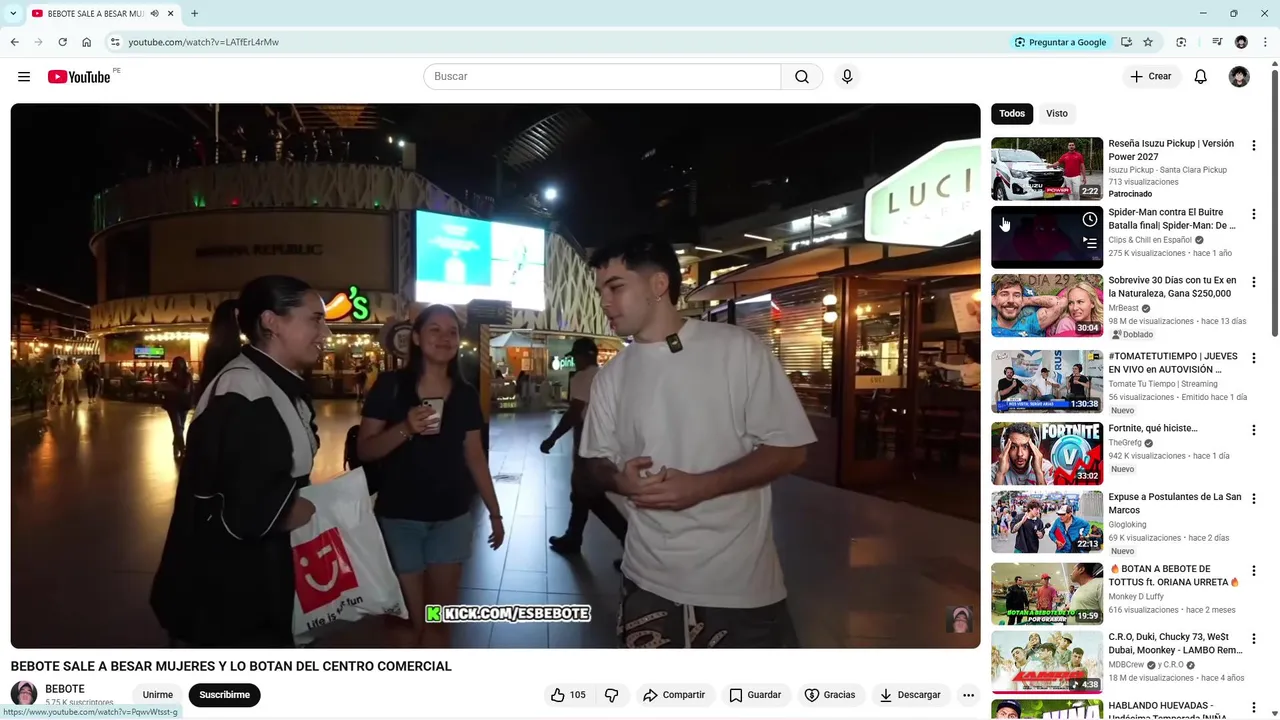Click the Guardar button
Viewport: 1280px width, 720px height.
(x=755, y=695)
